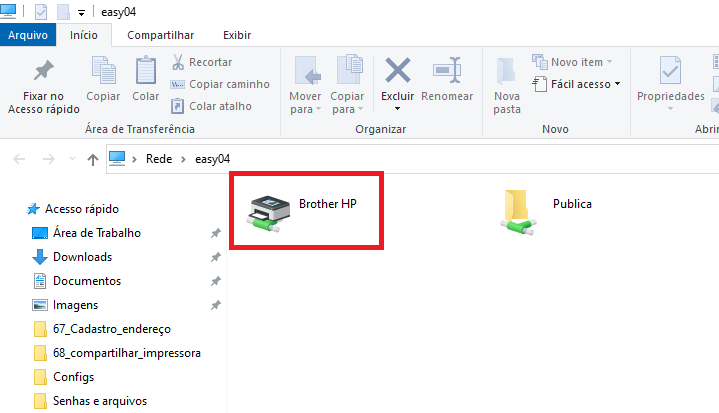
Task: Click the back navigation arrow
Action: 19,159
